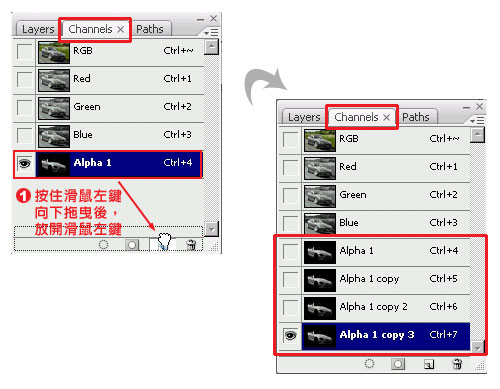This screenshot has width=500, height=389.
Task: Select Green channel thumbnail in left panel
Action: [54, 108]
